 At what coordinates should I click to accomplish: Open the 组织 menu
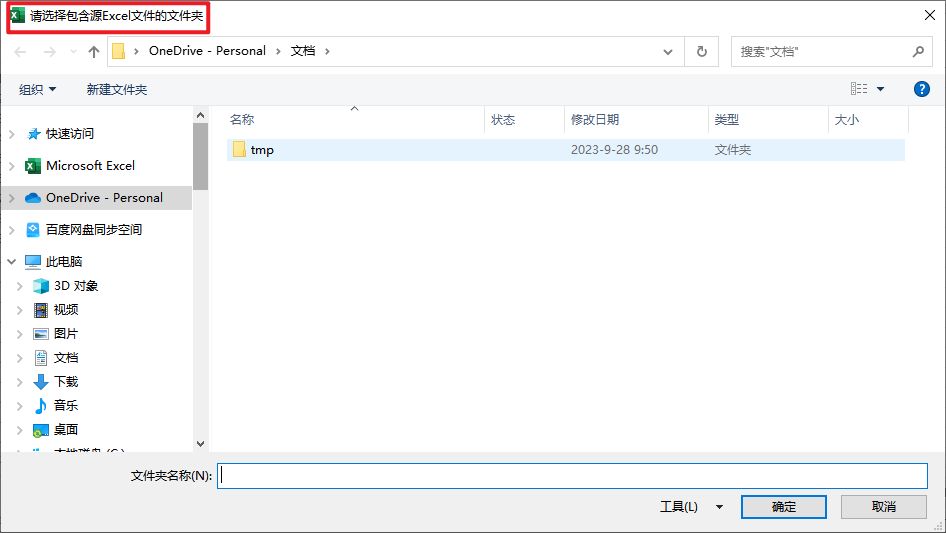pos(38,90)
